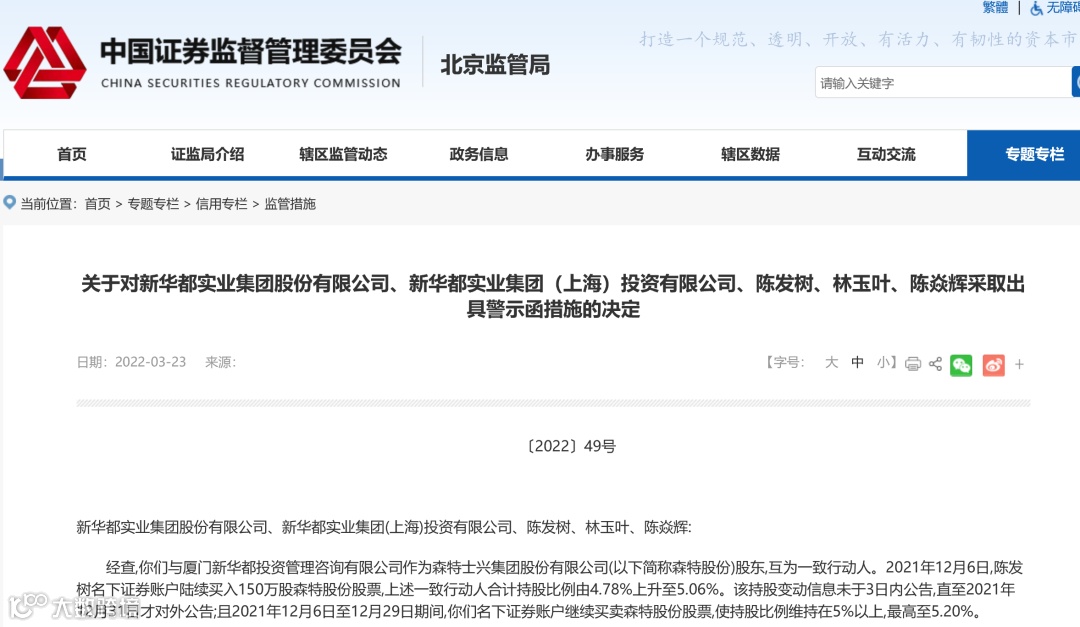1080x627 pixels.
Task: Set font size to 小 (small)
Action: click(884, 362)
